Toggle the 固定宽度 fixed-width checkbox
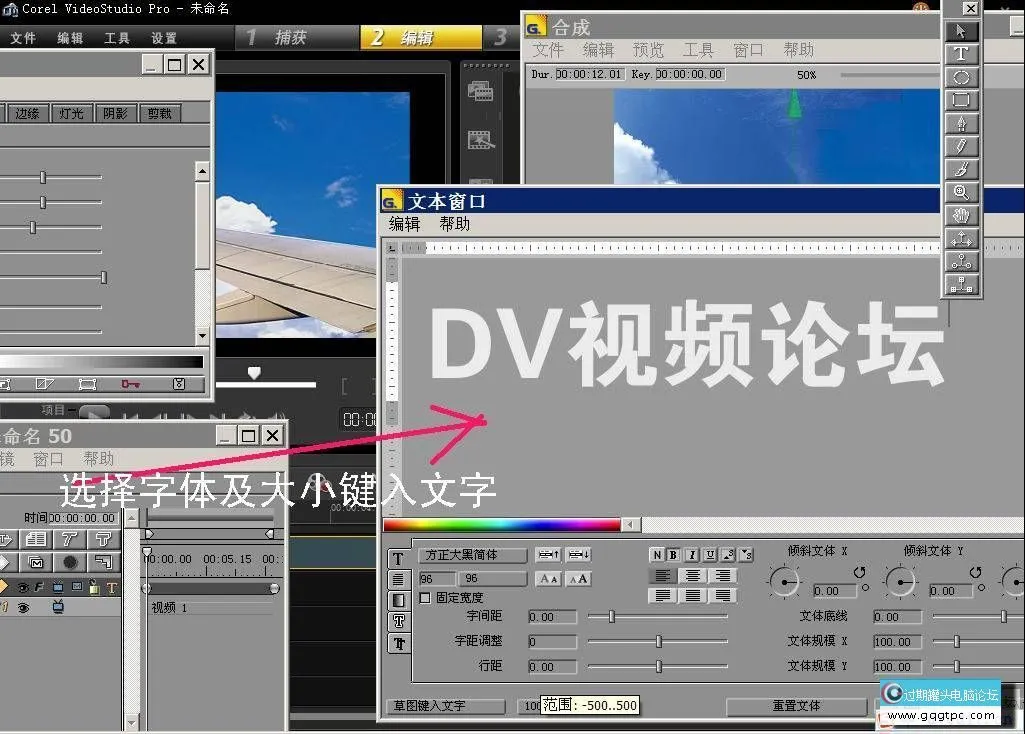This screenshot has width=1025, height=734. [x=425, y=598]
